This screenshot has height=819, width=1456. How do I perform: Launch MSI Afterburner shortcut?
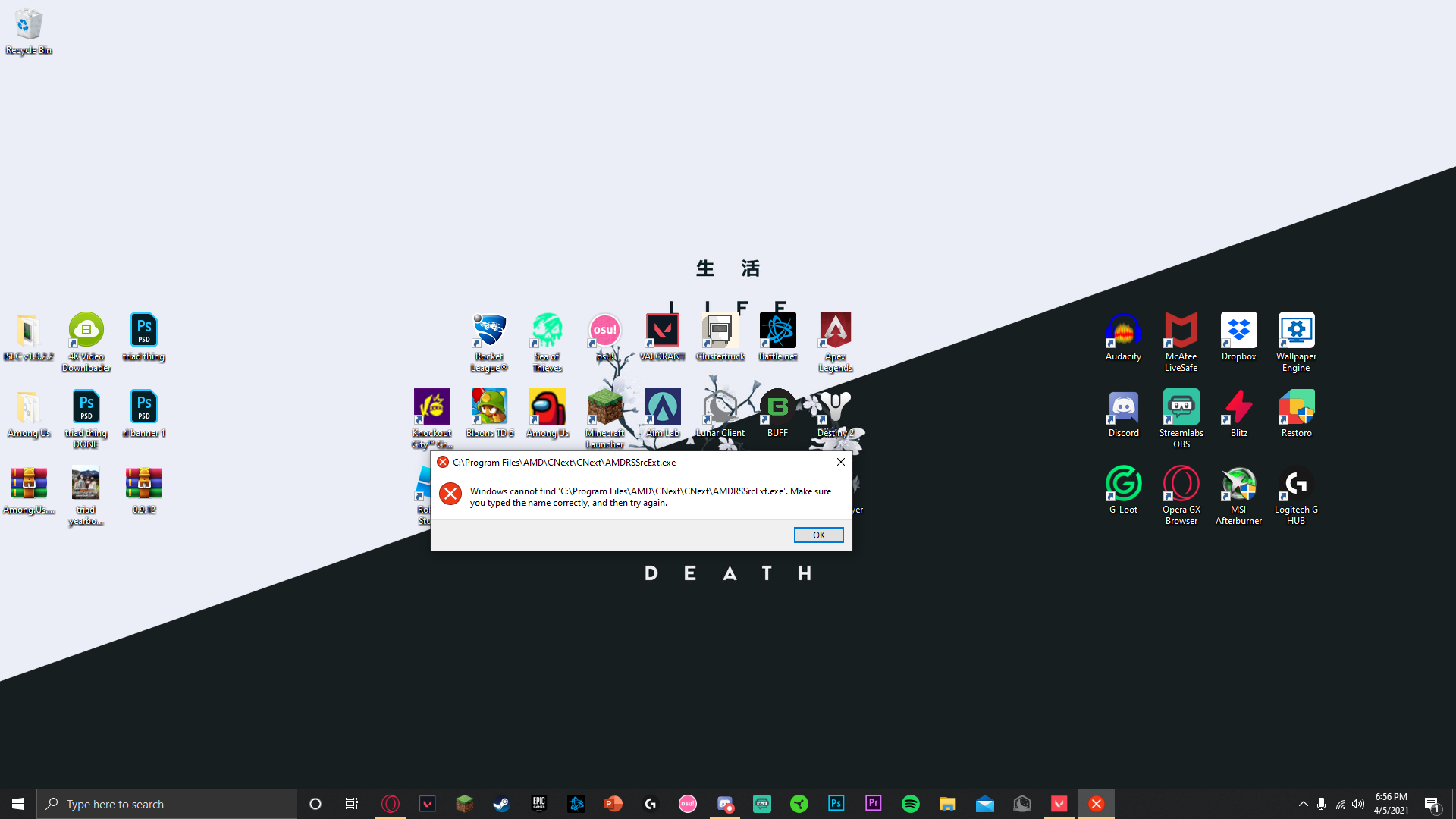pyautogui.click(x=1238, y=496)
